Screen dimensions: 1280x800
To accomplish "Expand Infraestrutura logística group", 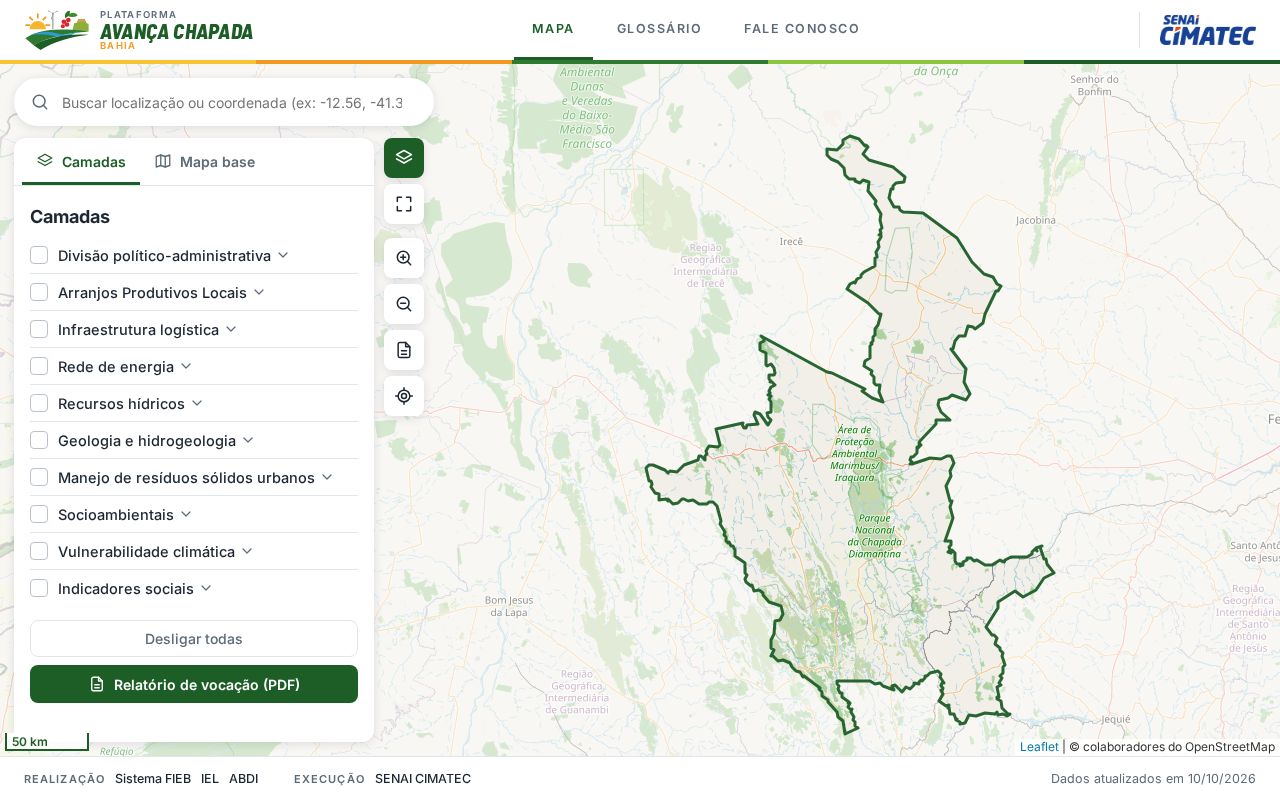I will point(231,329).
